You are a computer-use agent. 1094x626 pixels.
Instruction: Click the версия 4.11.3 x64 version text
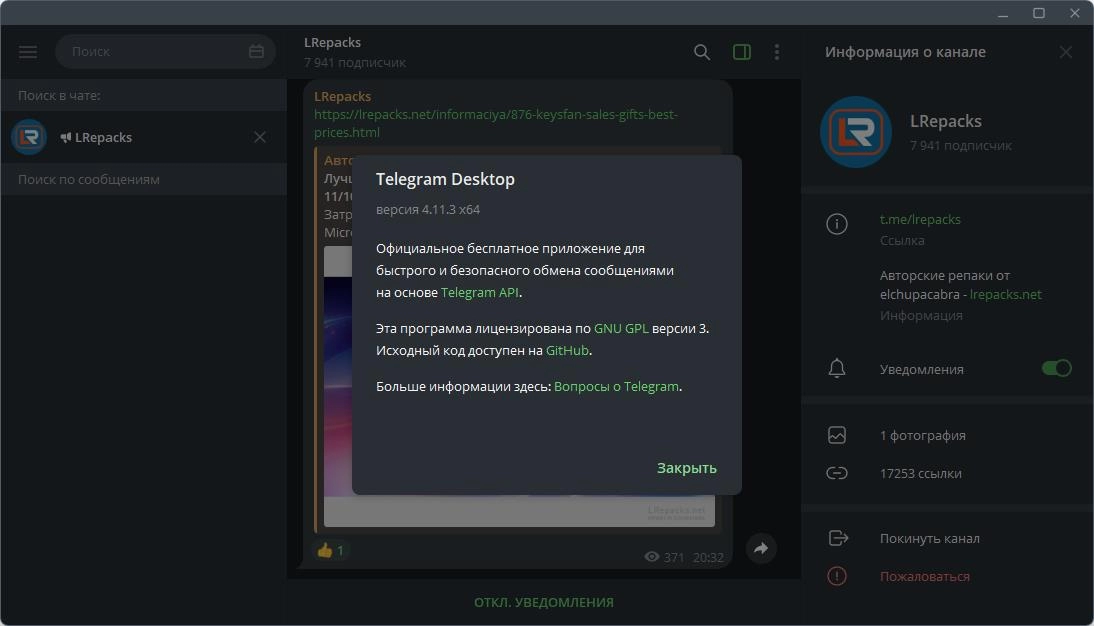[x=428, y=209]
